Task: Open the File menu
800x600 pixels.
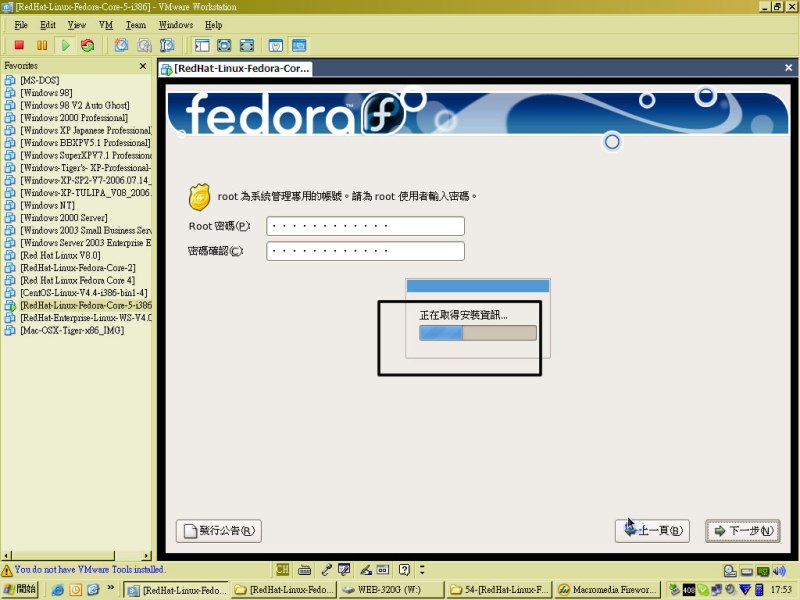Action: pos(21,24)
